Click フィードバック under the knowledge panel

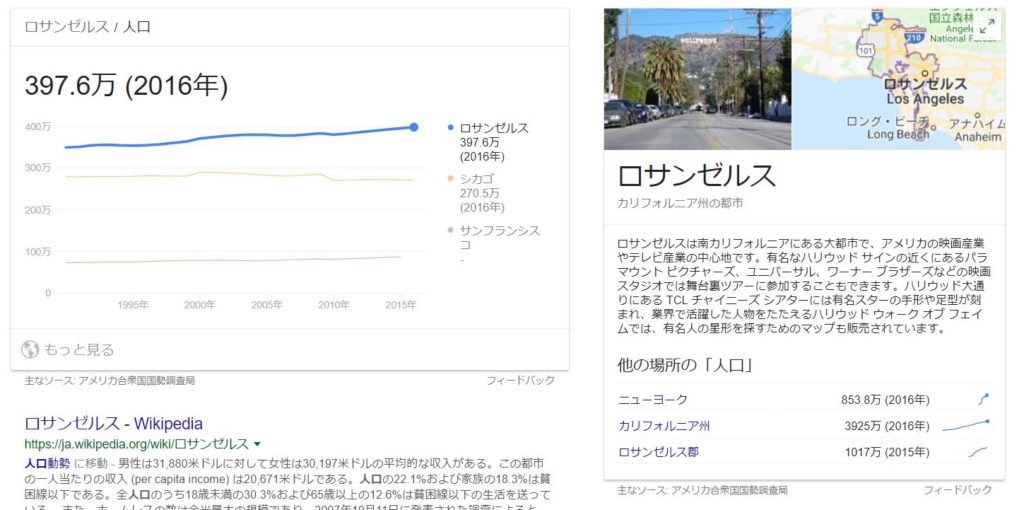point(957,490)
